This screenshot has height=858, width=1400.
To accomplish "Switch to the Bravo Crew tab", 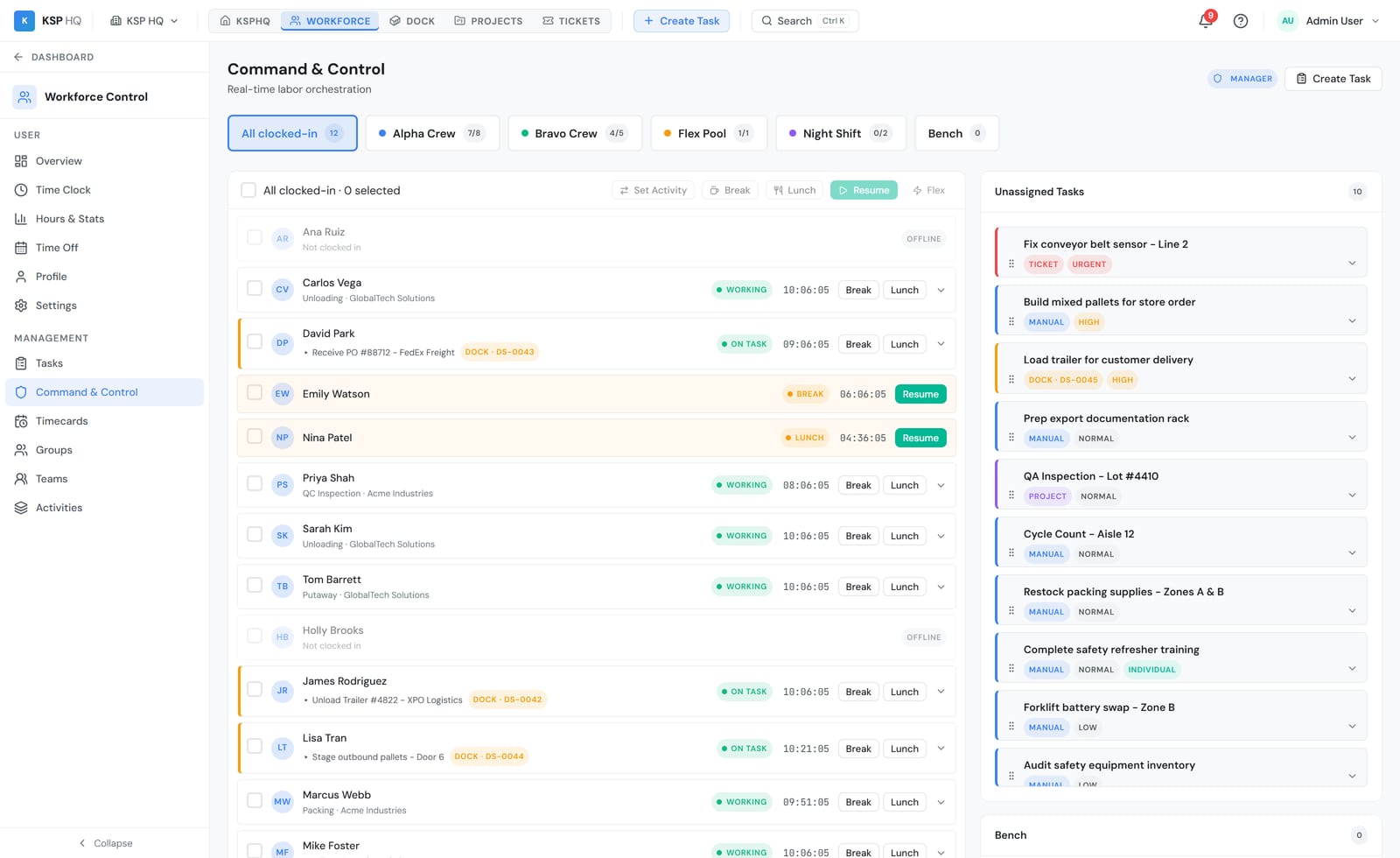I will [575, 133].
